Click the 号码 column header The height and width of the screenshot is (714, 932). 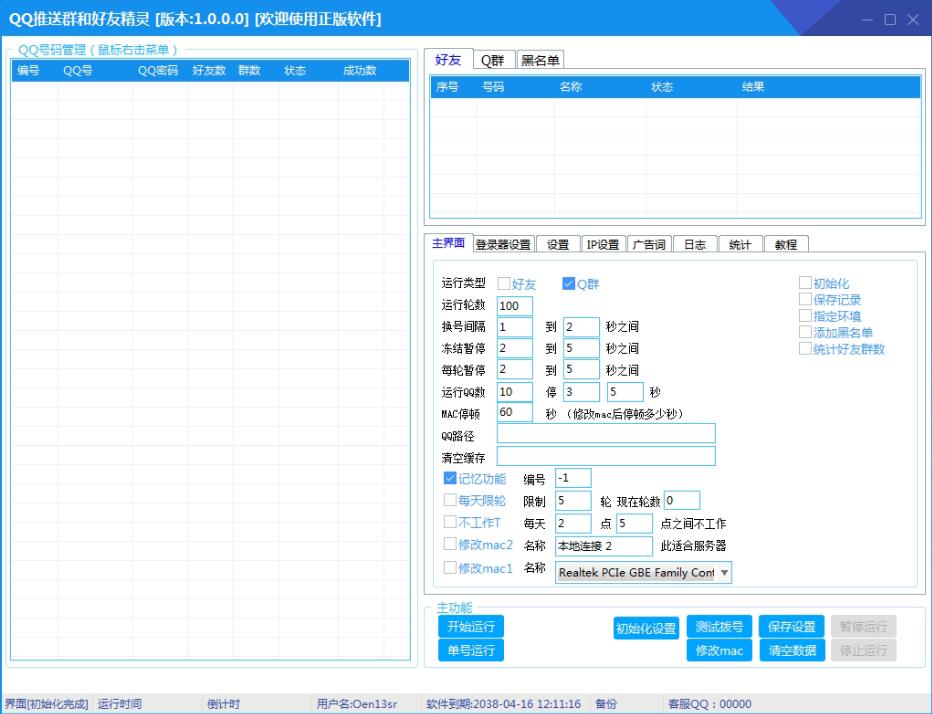pyautogui.click(x=493, y=87)
